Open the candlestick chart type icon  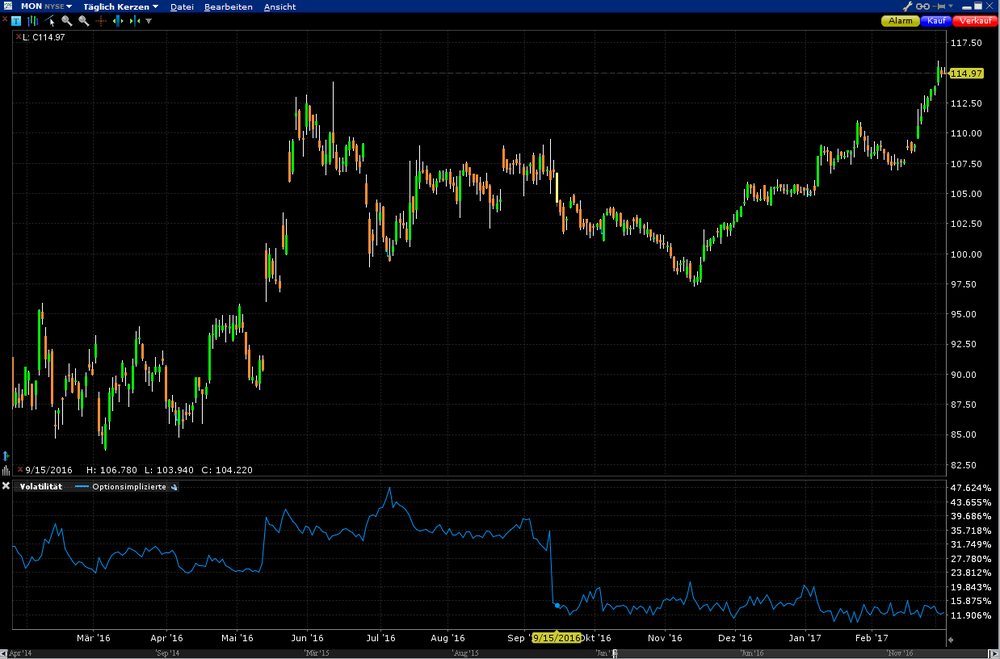point(33,21)
